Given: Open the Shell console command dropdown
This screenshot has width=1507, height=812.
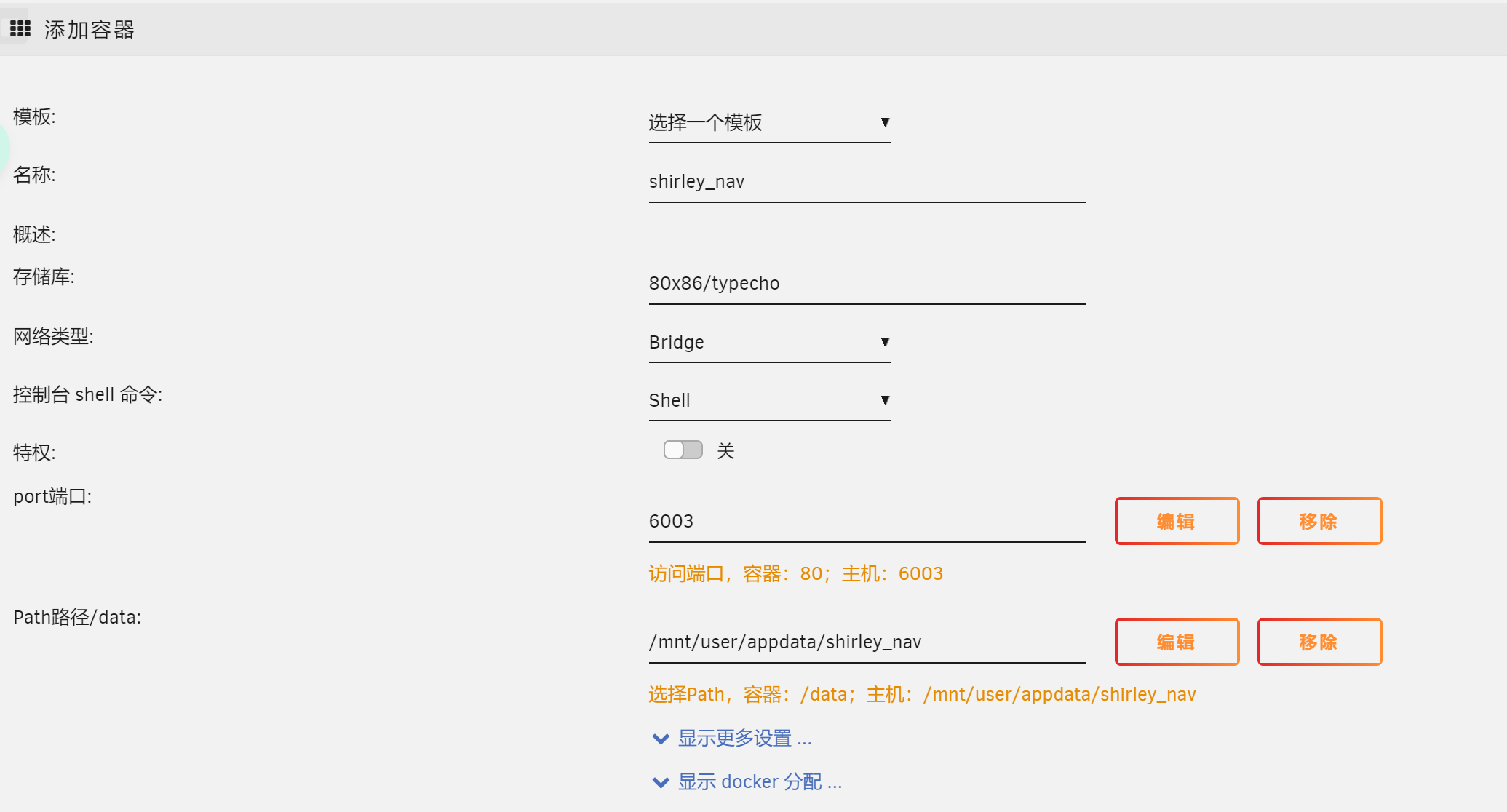Looking at the screenshot, I should click(769, 401).
